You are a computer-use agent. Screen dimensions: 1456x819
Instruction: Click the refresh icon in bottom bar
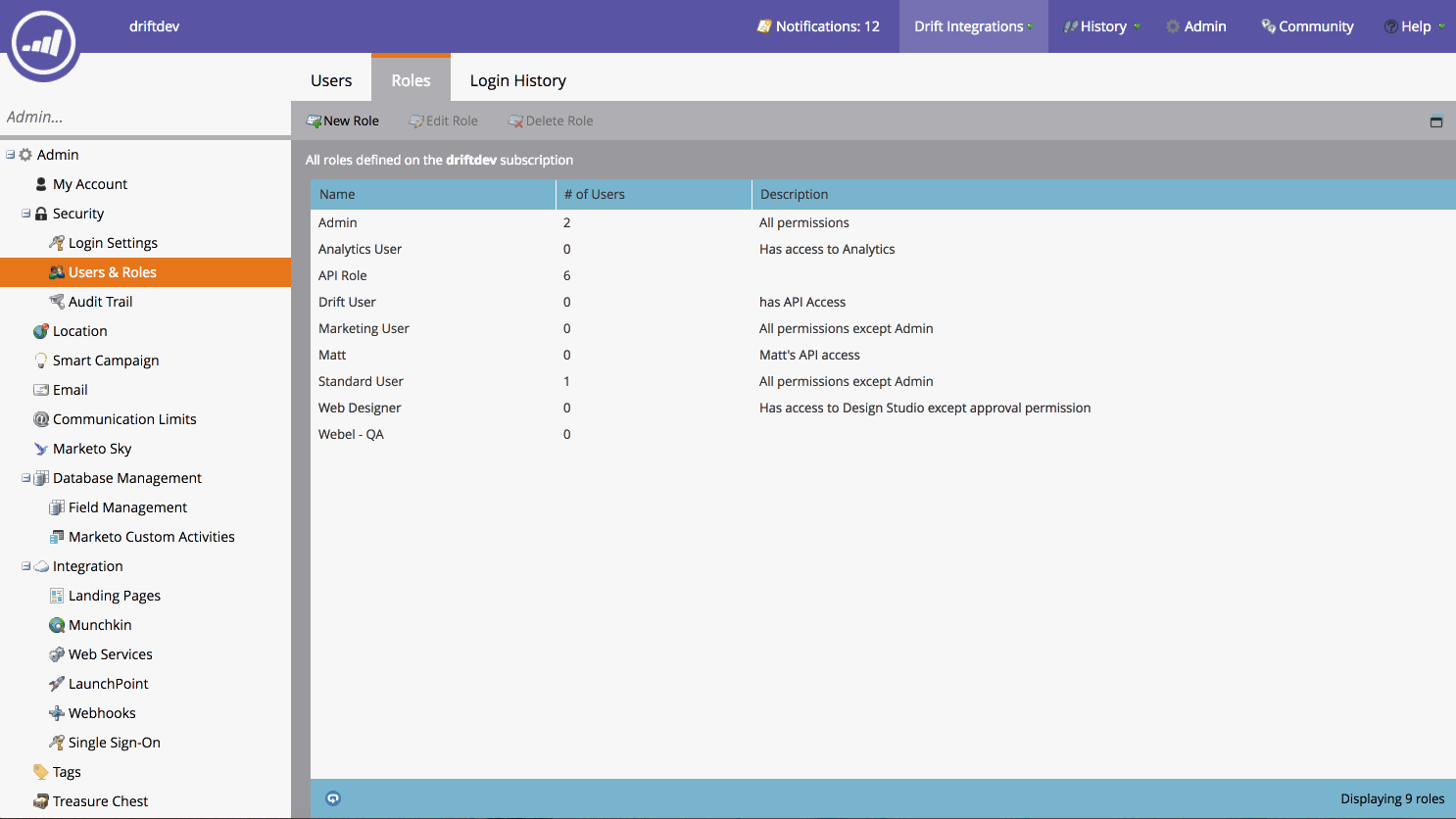click(x=333, y=798)
